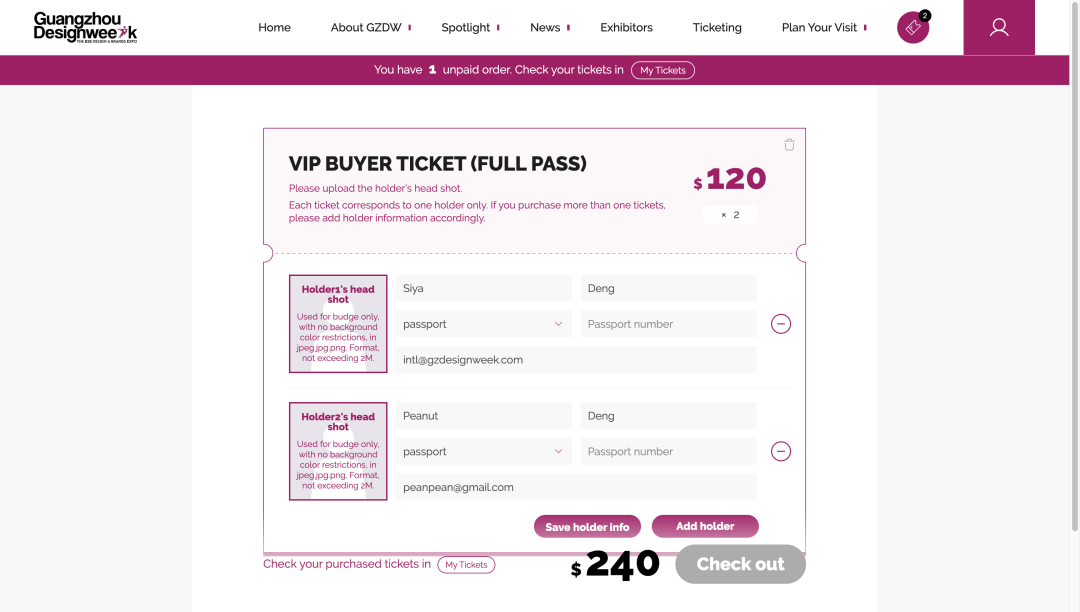Screen dimensions: 1080x612
Task: Go to the Exhibitors page
Action: (x=626, y=28)
